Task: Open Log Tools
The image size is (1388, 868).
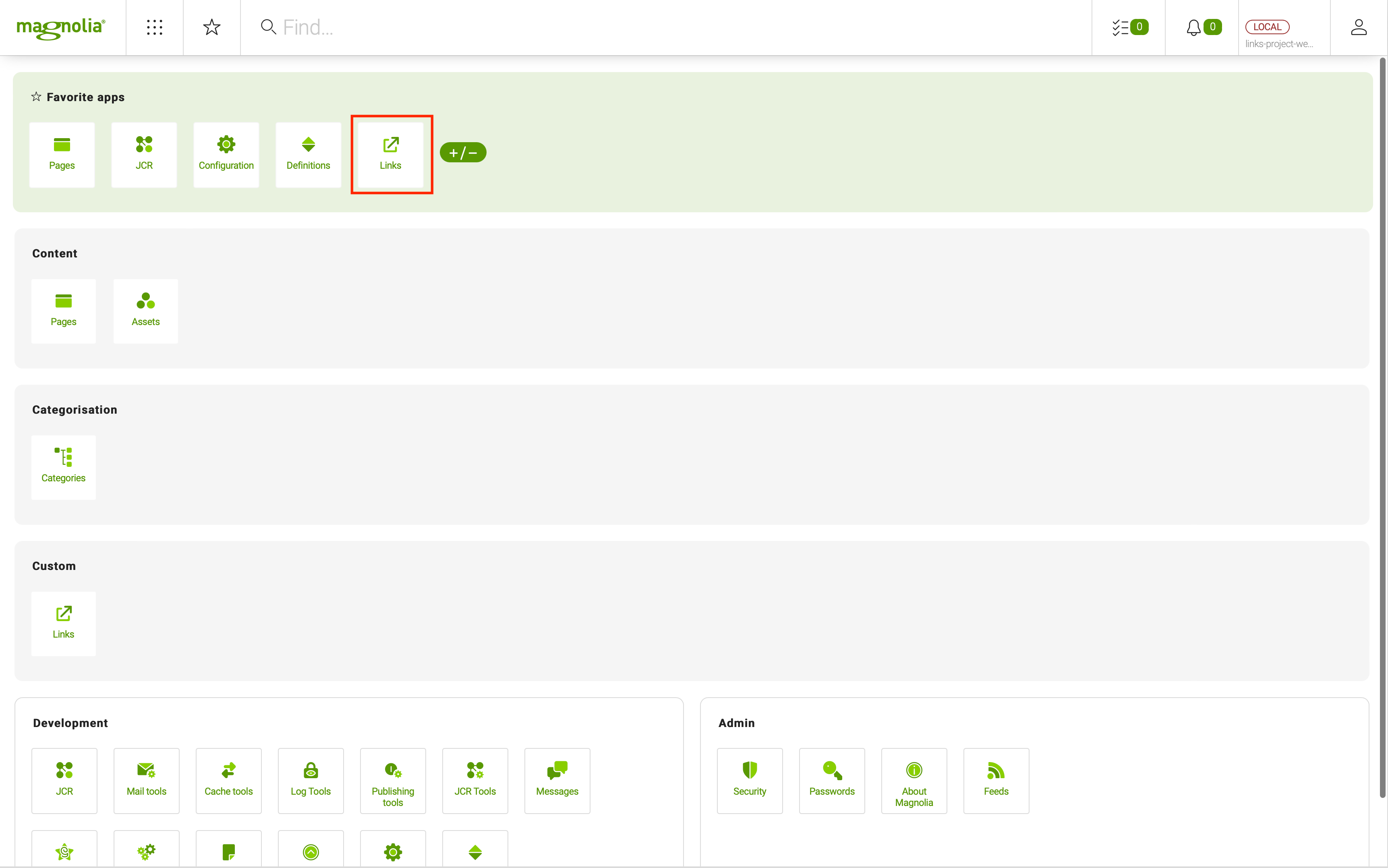Action: pos(311,781)
